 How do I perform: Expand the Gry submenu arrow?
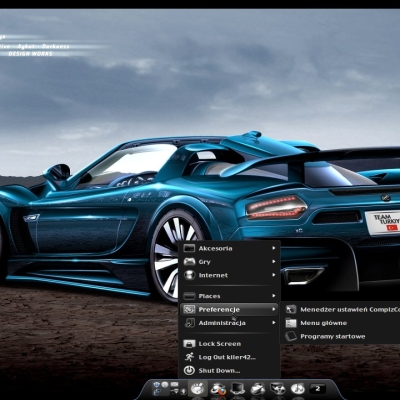click(x=273, y=261)
